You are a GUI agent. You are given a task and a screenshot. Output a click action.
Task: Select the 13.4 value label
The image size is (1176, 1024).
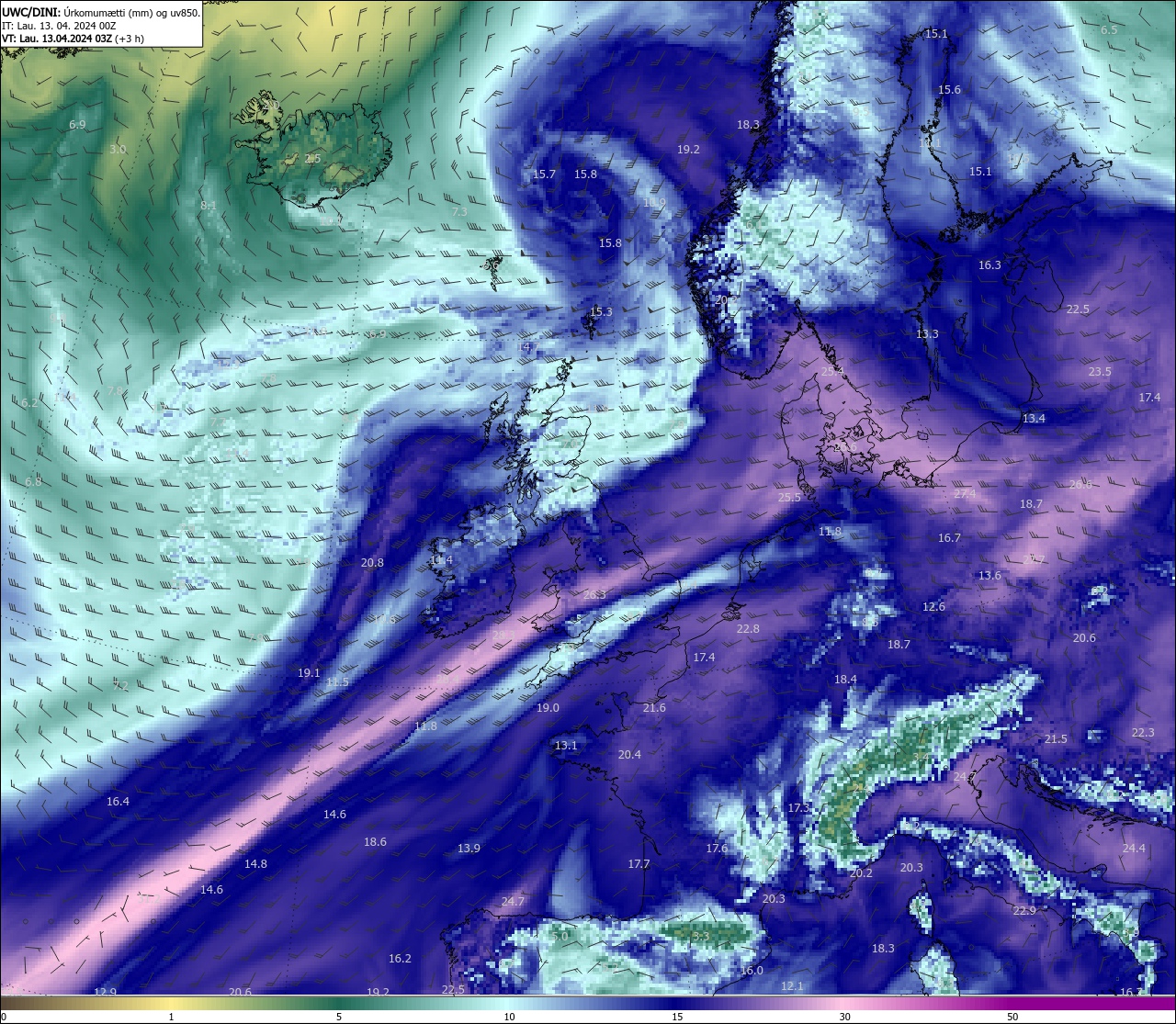click(x=1034, y=419)
